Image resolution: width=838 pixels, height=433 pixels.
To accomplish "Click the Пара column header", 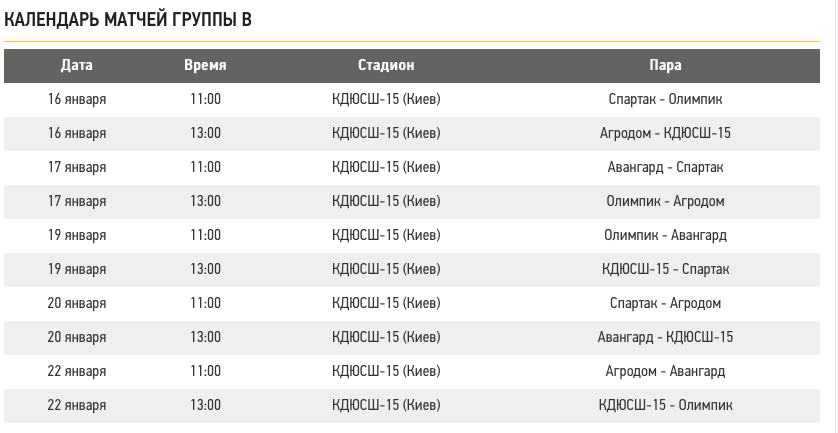I will (x=665, y=65).
